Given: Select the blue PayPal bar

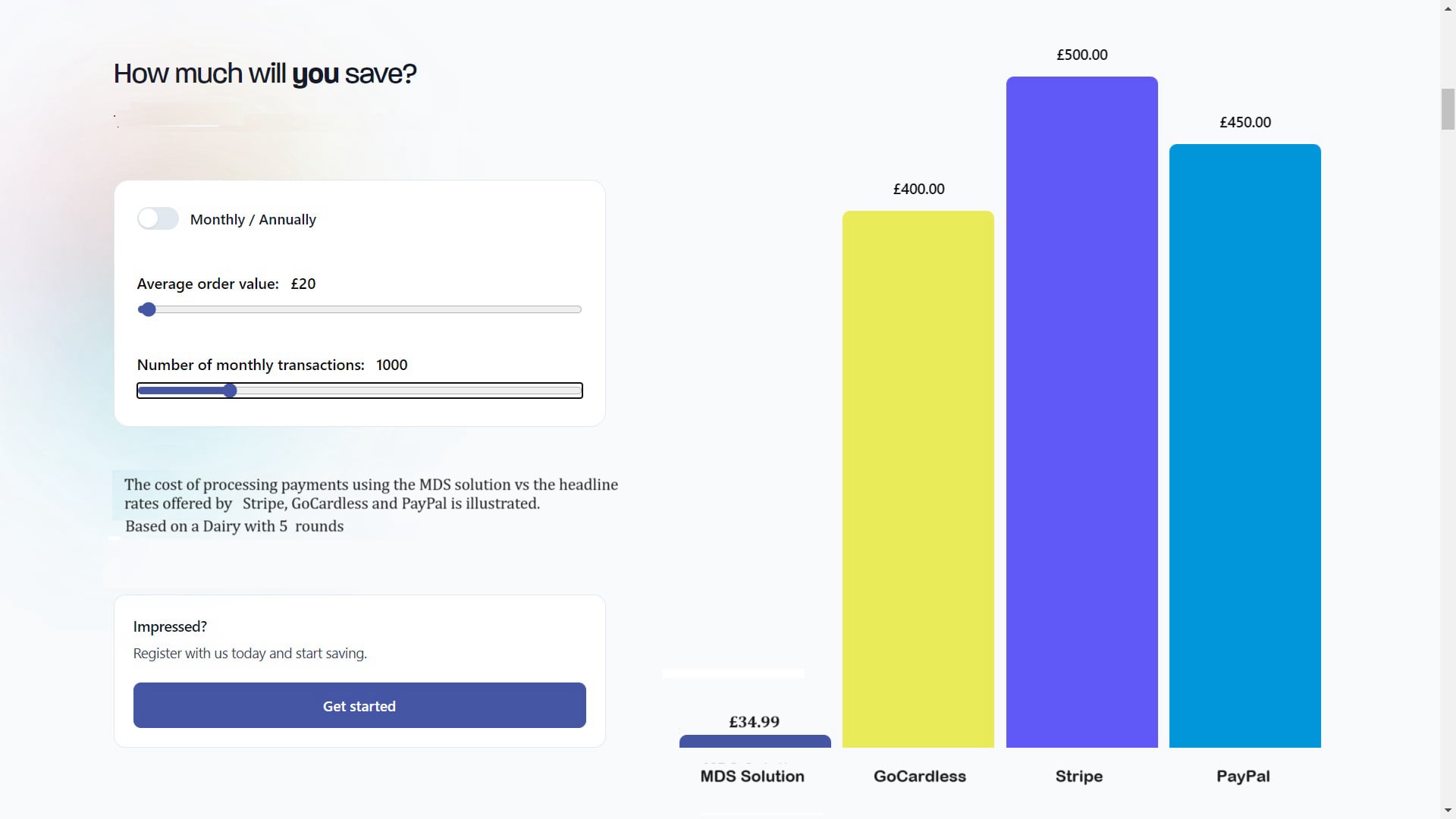Looking at the screenshot, I should (1244, 446).
